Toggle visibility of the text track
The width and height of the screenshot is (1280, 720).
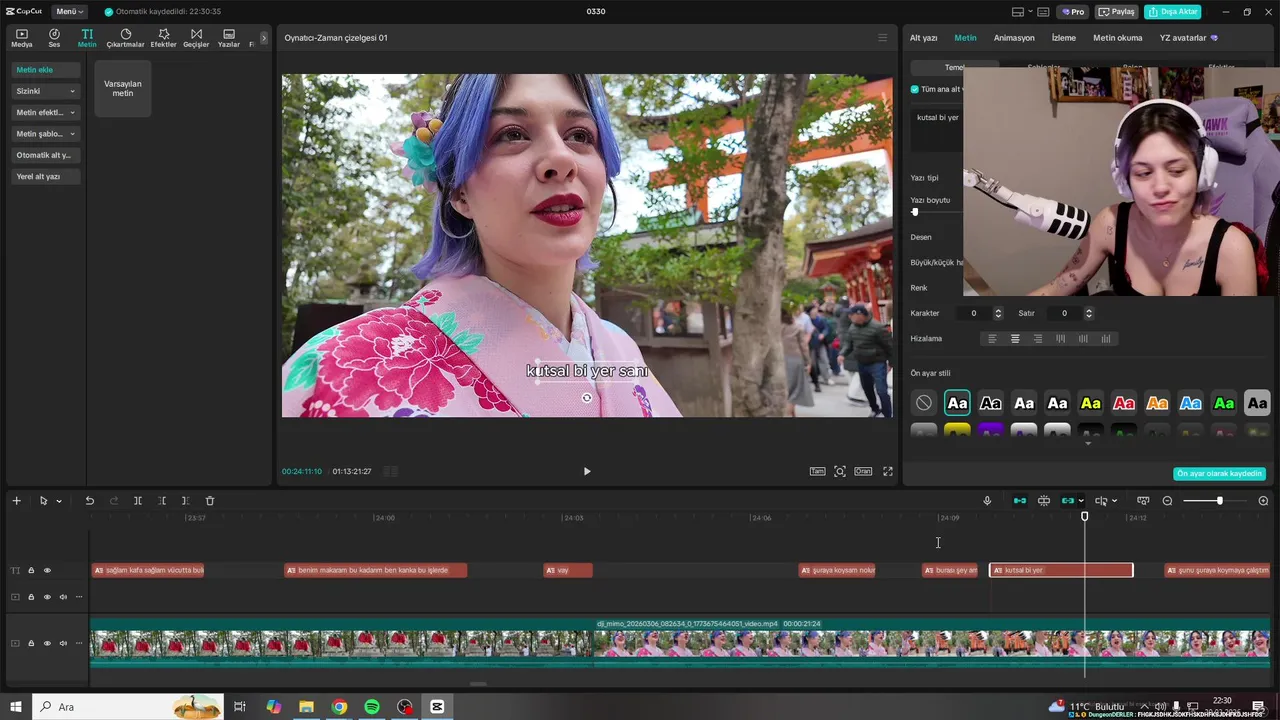47,570
